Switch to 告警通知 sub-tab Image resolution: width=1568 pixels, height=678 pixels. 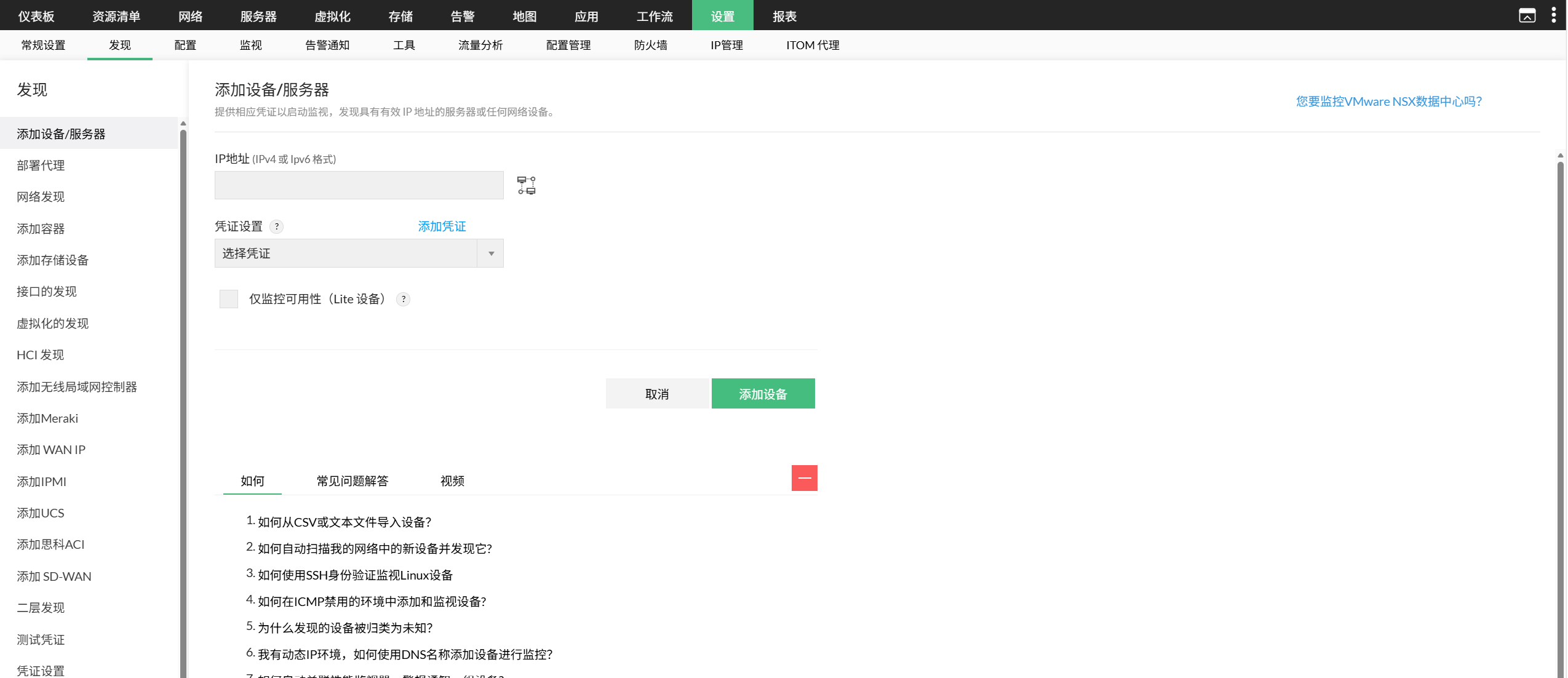coord(327,45)
